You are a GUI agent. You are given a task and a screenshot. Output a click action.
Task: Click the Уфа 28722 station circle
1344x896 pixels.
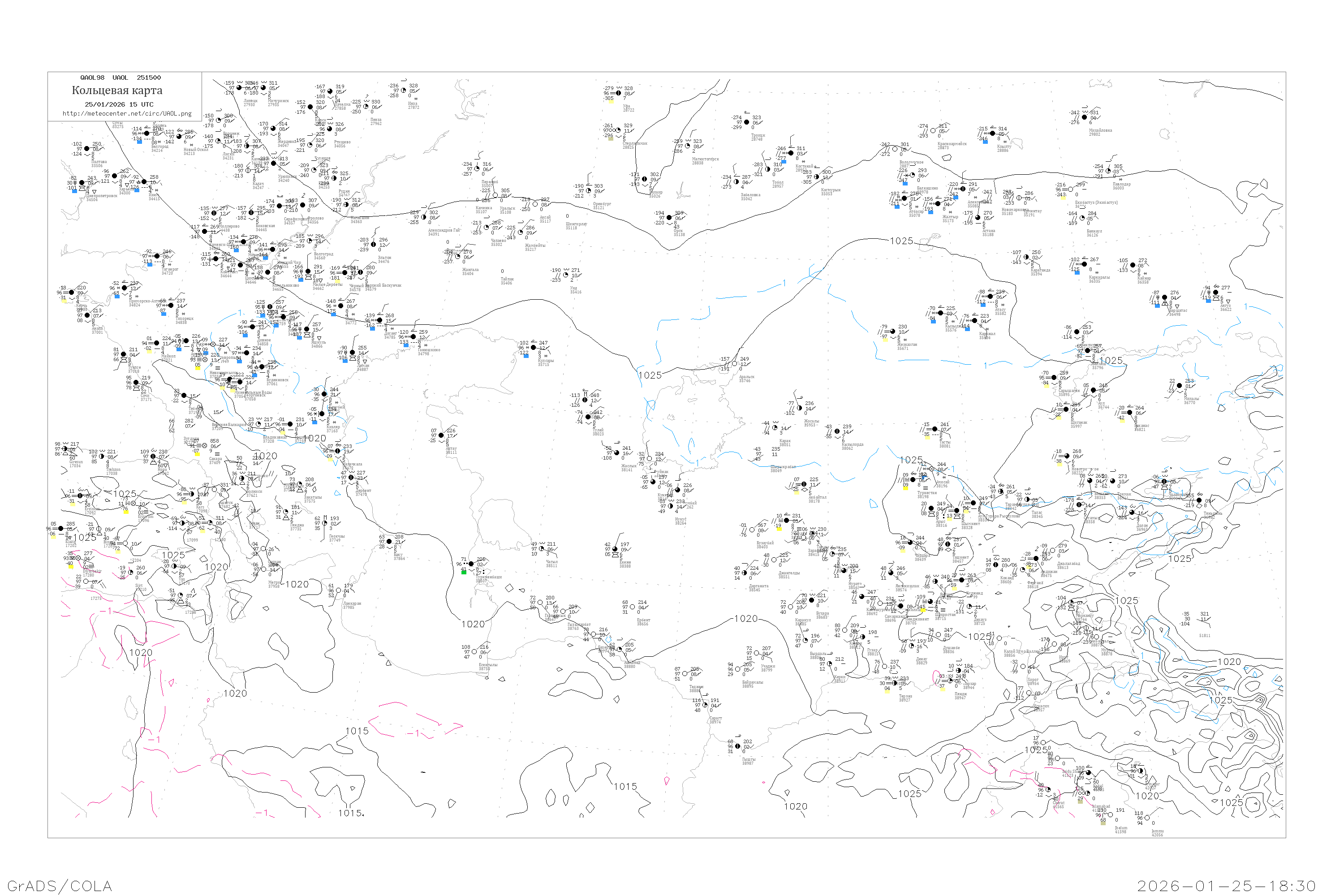618,93
